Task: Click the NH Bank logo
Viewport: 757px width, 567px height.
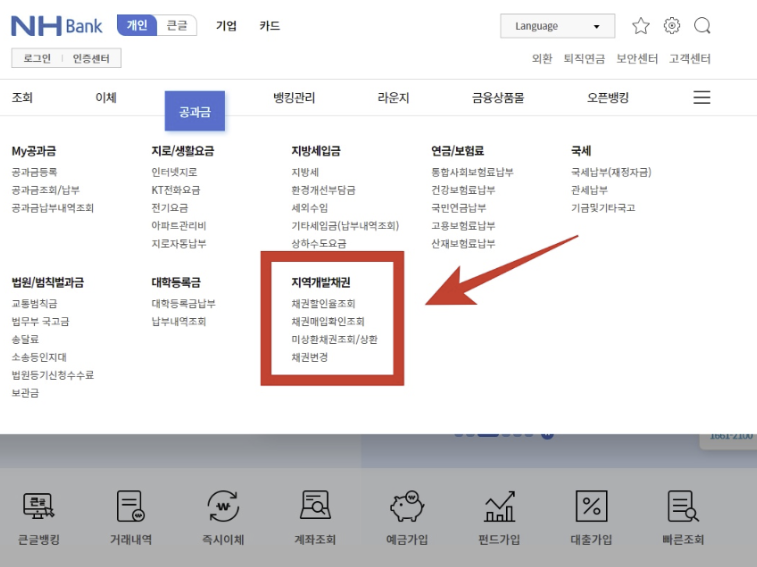Action: click(x=56, y=26)
